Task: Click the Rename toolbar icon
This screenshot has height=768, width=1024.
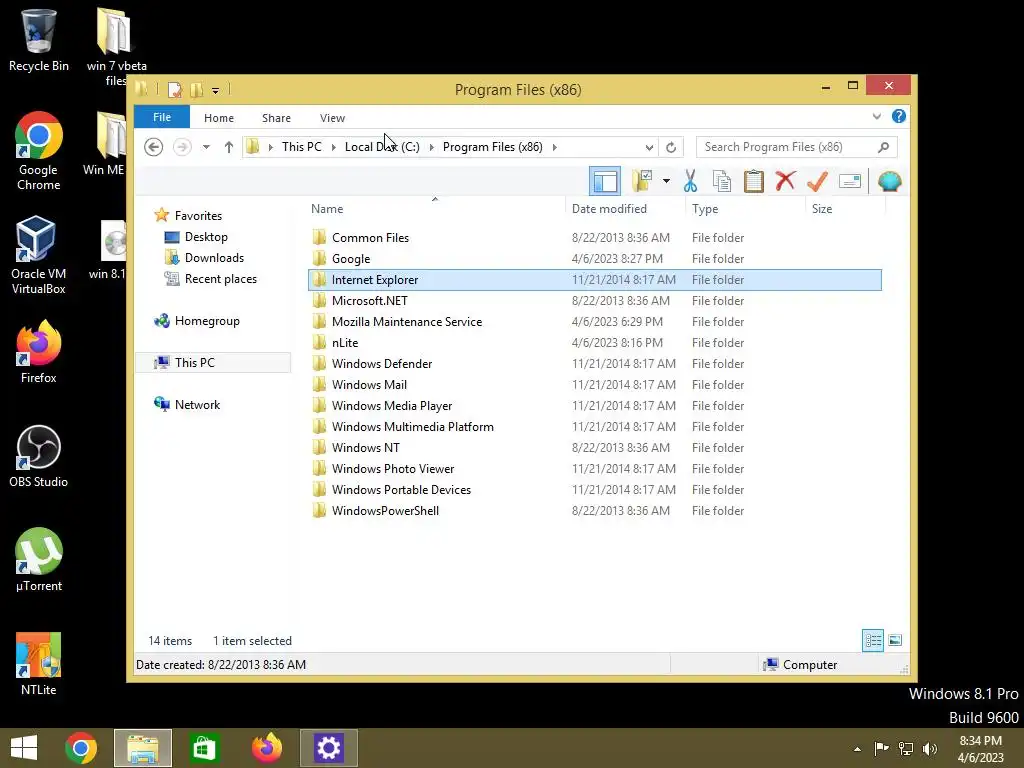Action: (x=850, y=181)
